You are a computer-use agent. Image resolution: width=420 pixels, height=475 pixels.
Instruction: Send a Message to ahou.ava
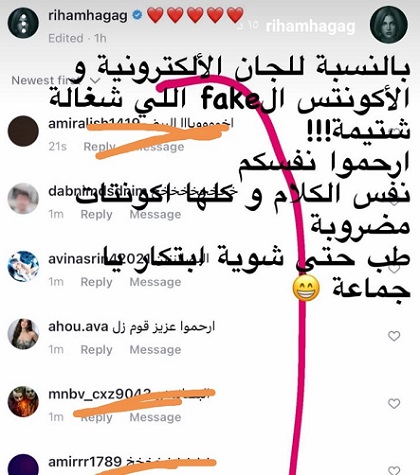(155, 350)
